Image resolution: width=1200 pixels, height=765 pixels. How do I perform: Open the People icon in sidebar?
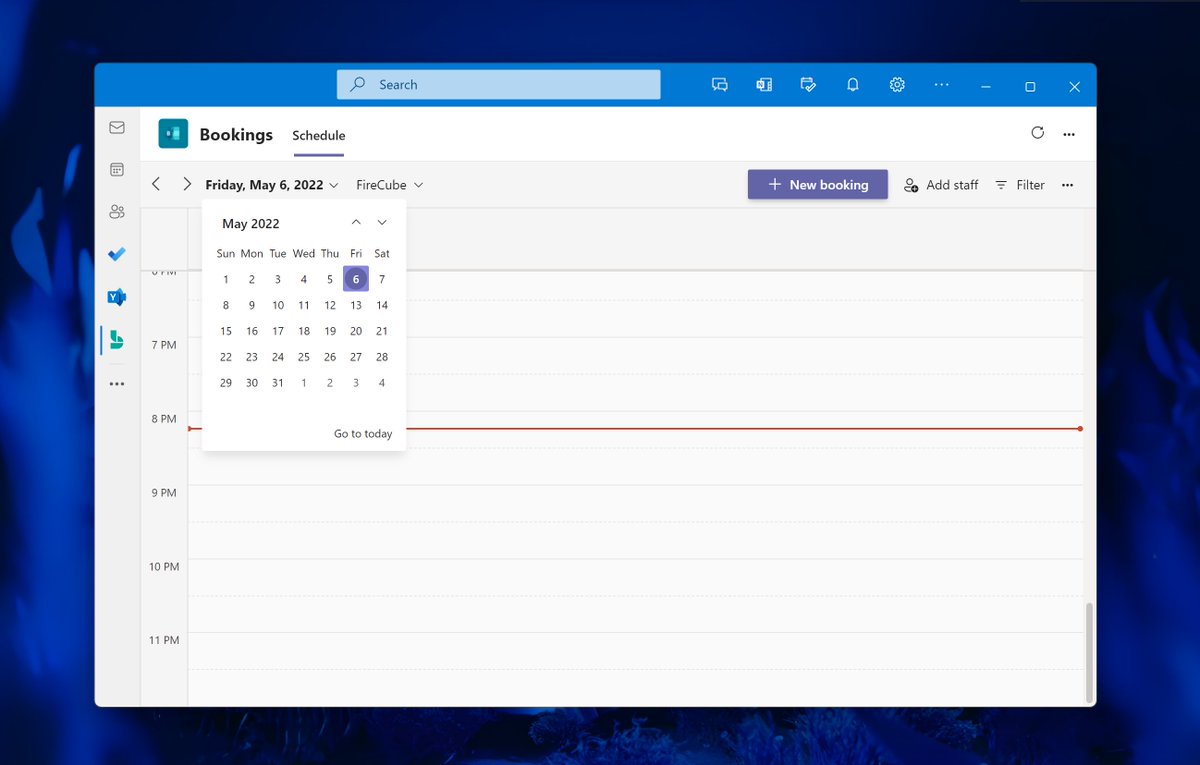[117, 212]
